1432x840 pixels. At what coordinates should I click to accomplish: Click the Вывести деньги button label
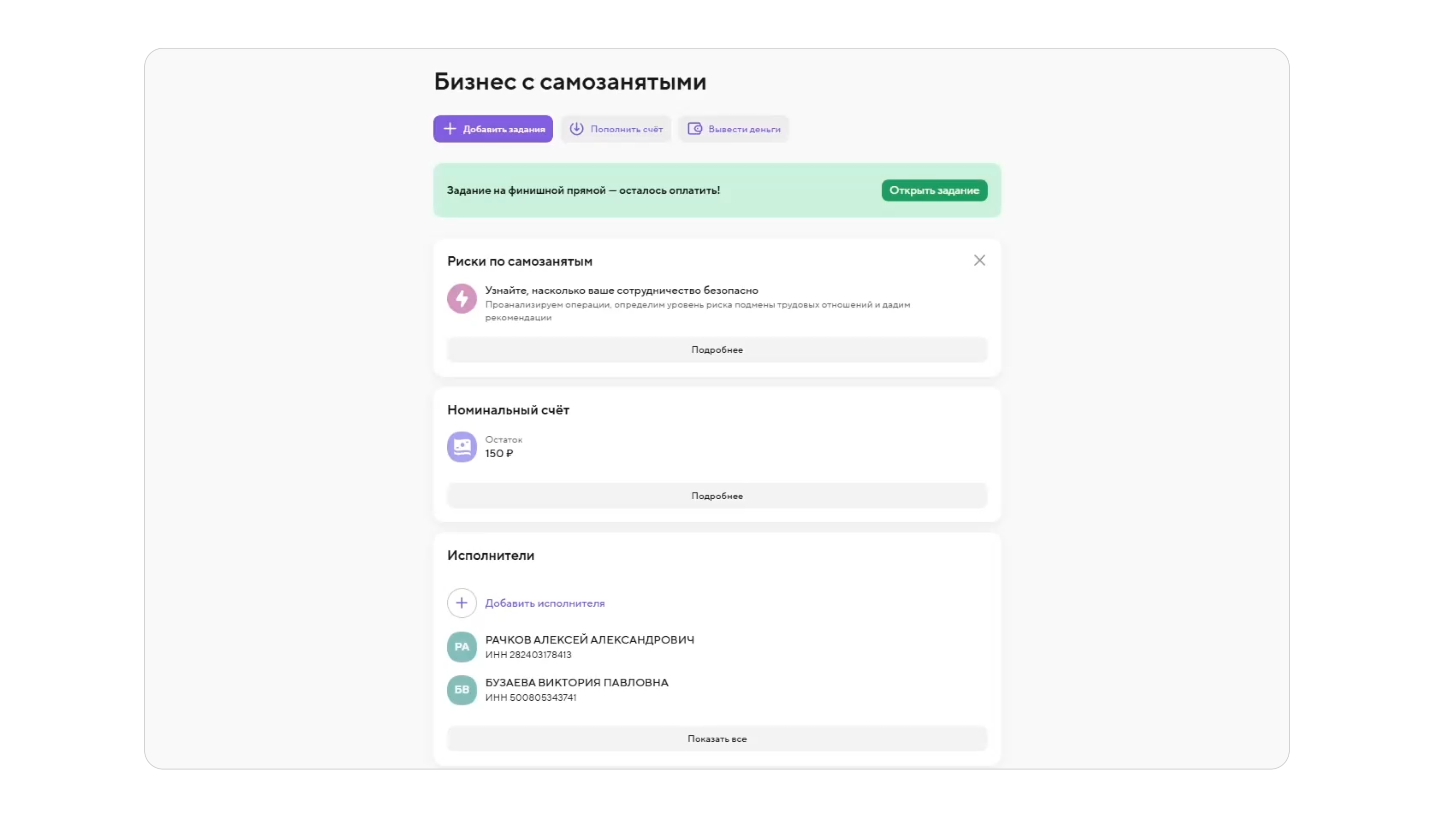click(x=744, y=130)
